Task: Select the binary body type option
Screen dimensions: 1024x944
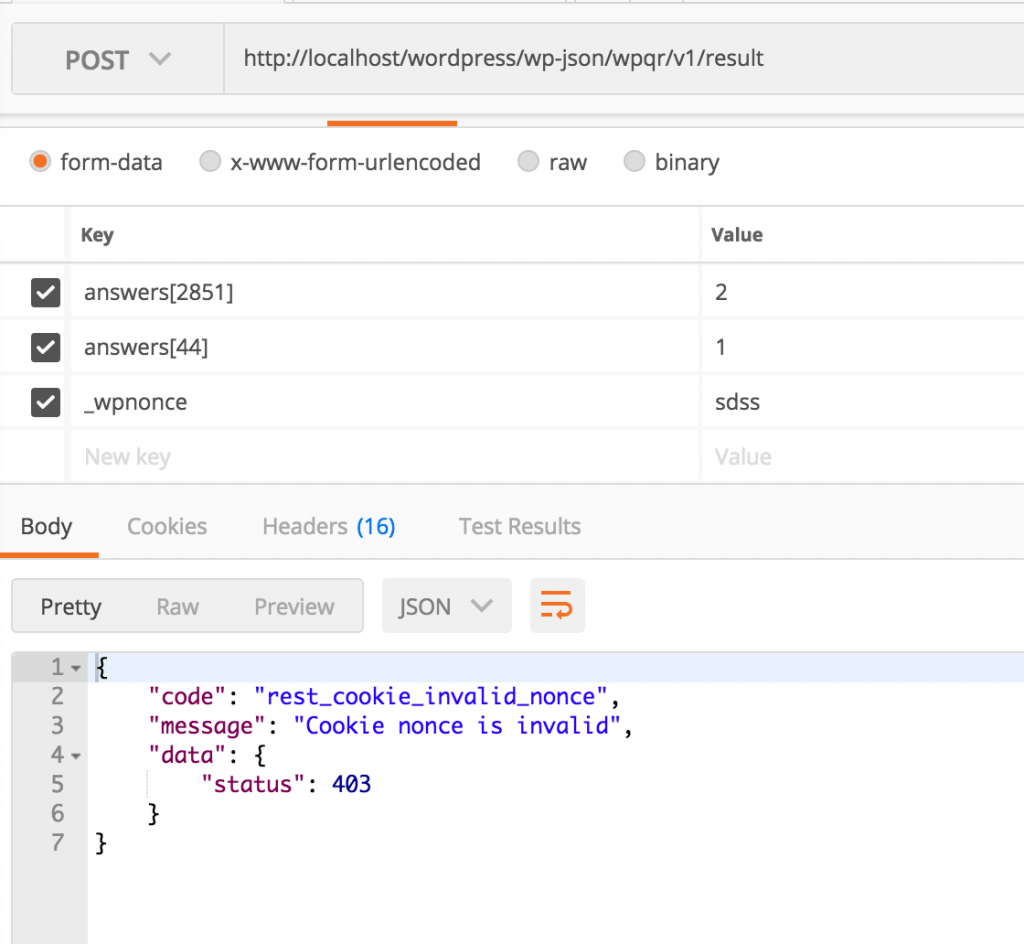Action: (x=634, y=162)
